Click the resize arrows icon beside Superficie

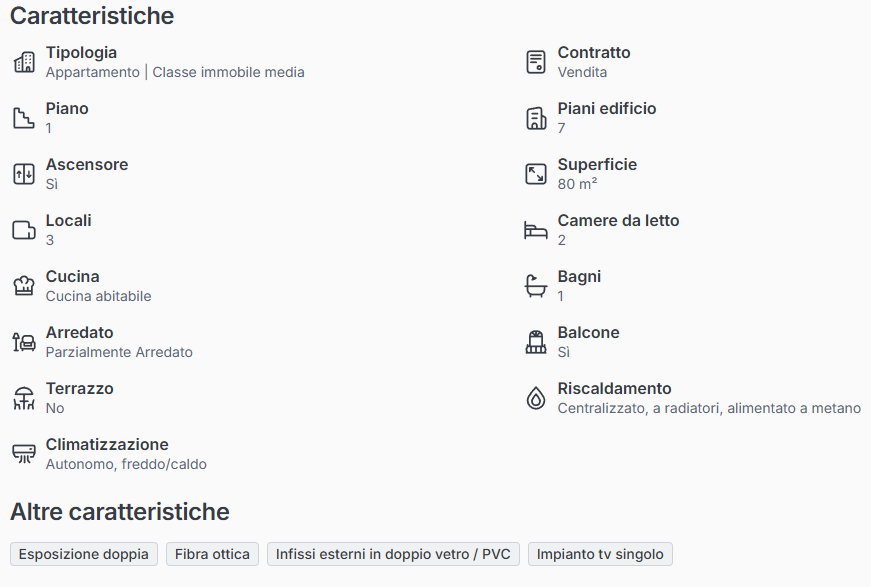[x=536, y=174]
